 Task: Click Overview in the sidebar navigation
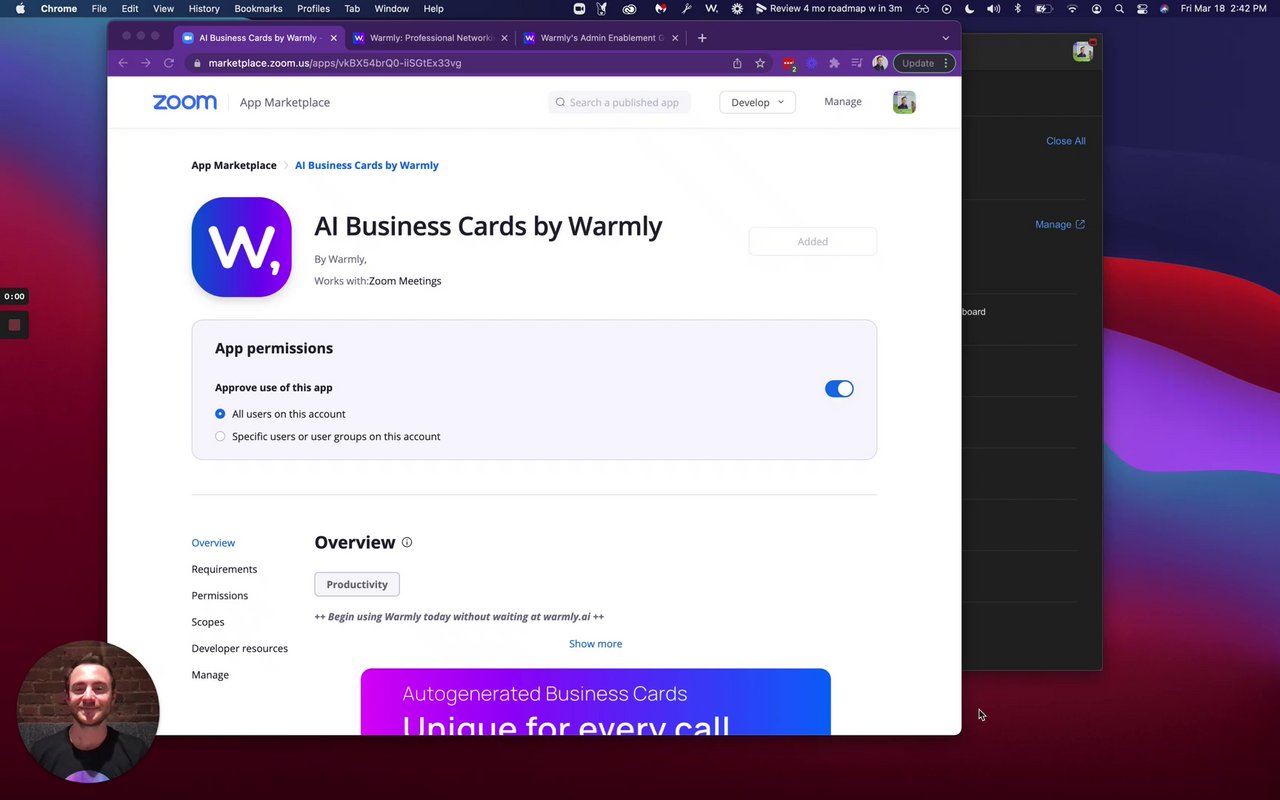(x=213, y=543)
